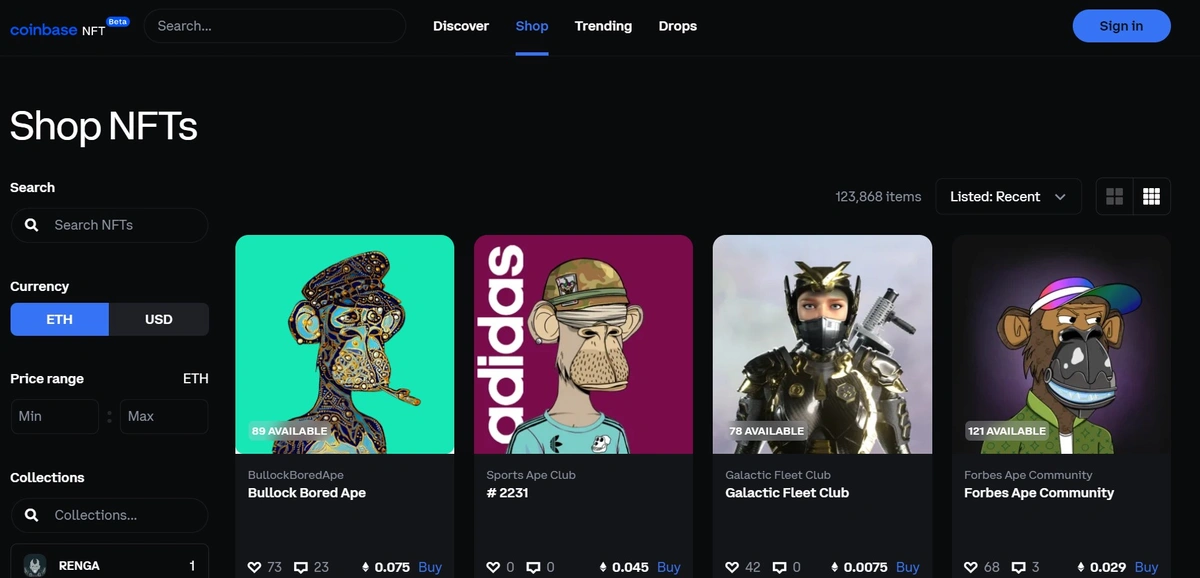Click the magnifier icon in Search NFTs

[32, 225]
